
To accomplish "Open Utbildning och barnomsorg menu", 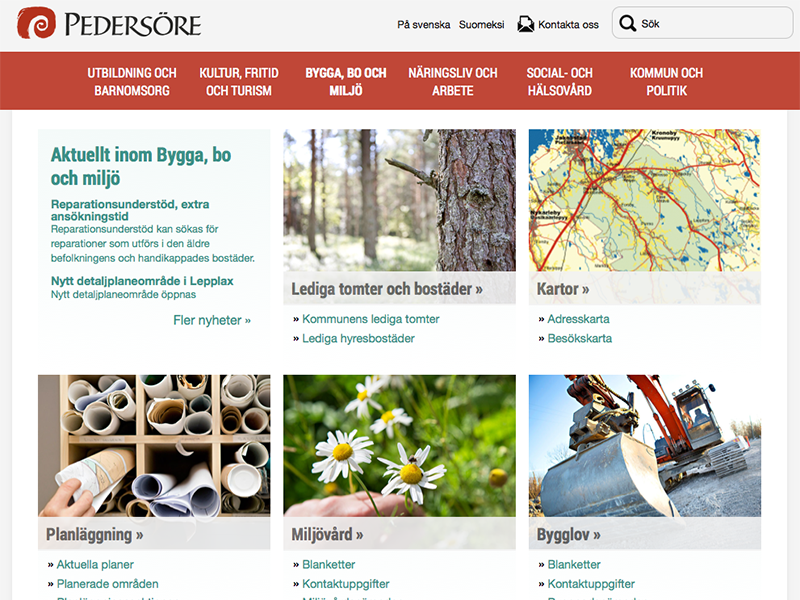I will point(132,82).
